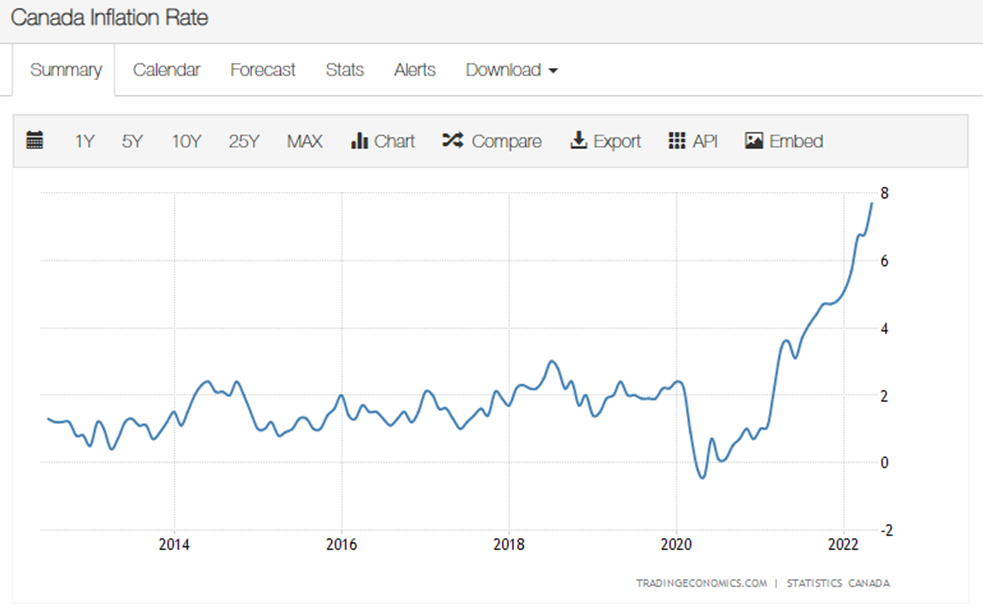The width and height of the screenshot is (983, 614).
Task: Click the 2018 x-axis label
Action: click(509, 544)
